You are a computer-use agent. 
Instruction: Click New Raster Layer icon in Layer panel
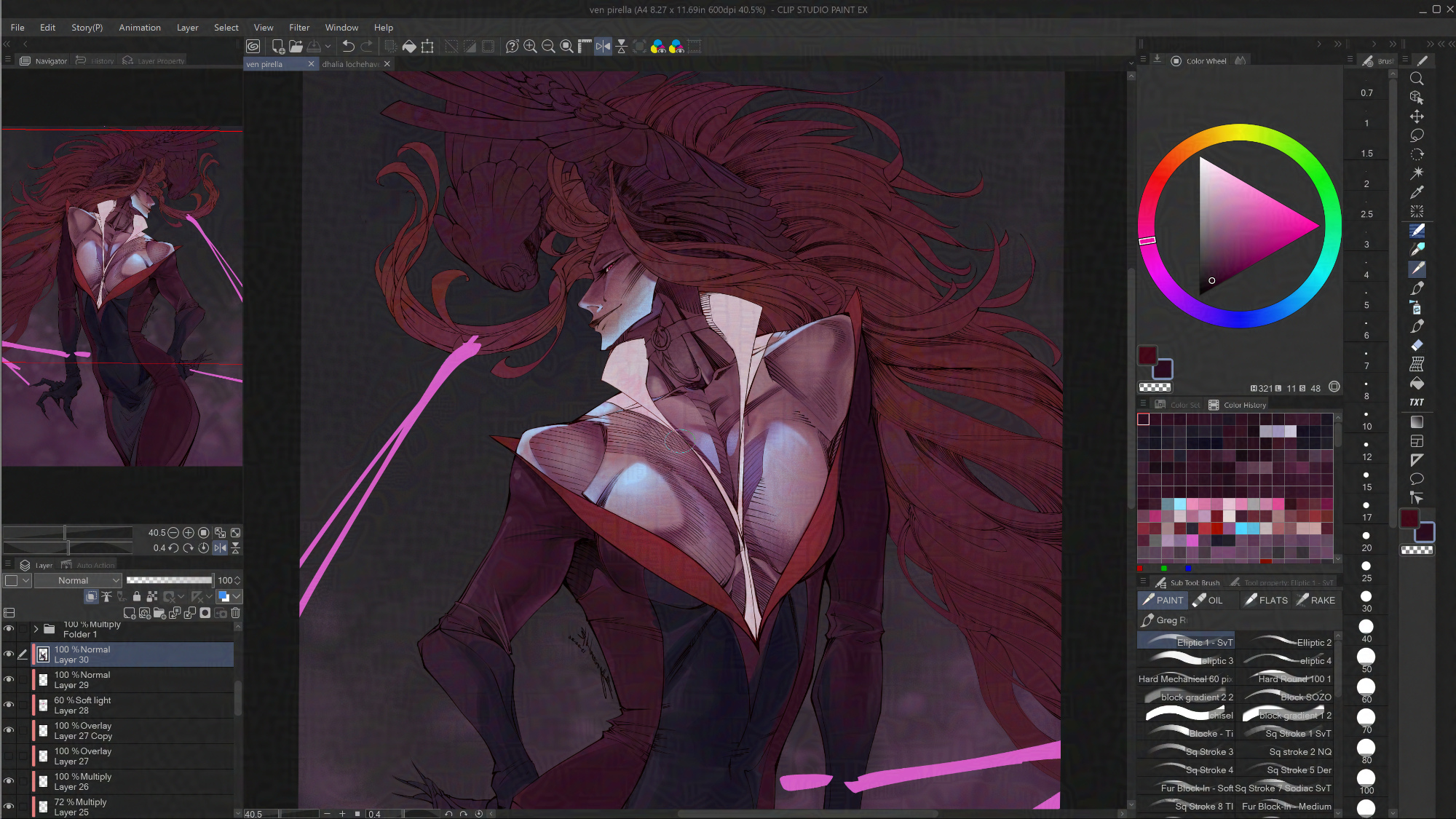(x=129, y=613)
